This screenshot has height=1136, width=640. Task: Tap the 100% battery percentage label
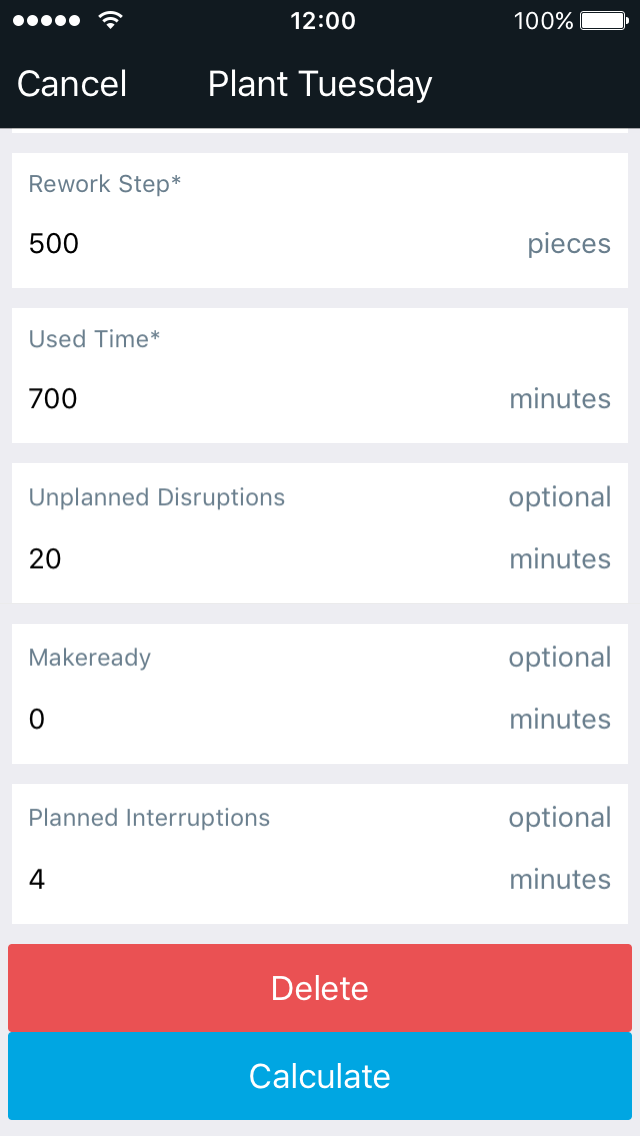coord(544,19)
